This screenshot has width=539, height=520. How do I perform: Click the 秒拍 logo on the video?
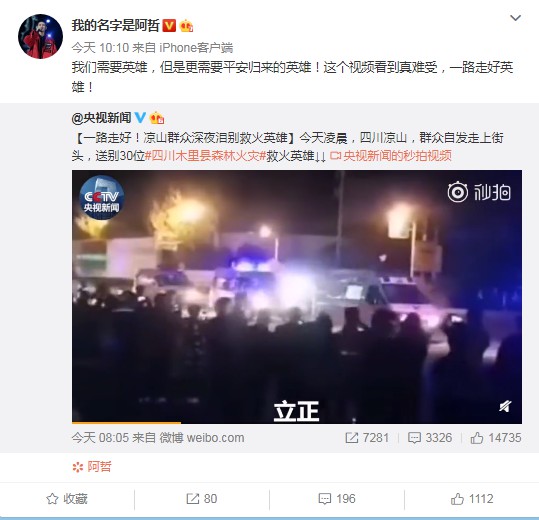click(479, 192)
